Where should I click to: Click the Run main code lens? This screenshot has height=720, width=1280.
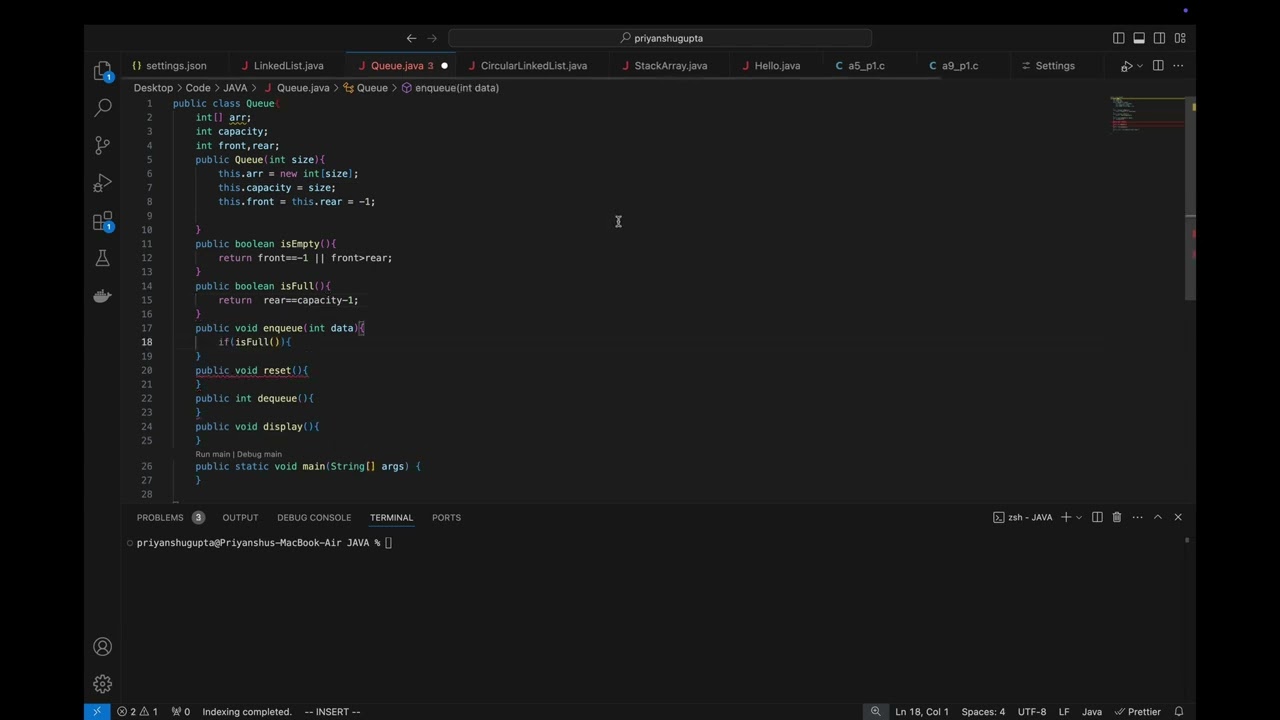pos(213,454)
